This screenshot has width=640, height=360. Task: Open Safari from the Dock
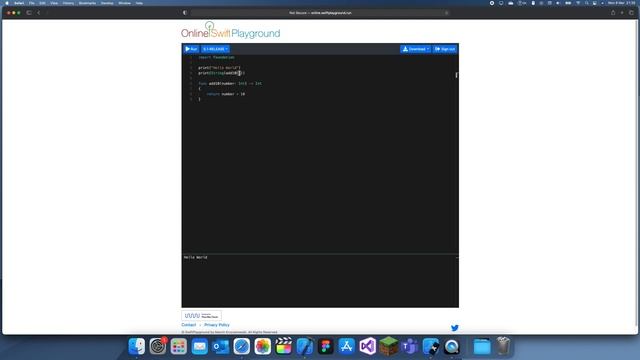[x=242, y=347]
